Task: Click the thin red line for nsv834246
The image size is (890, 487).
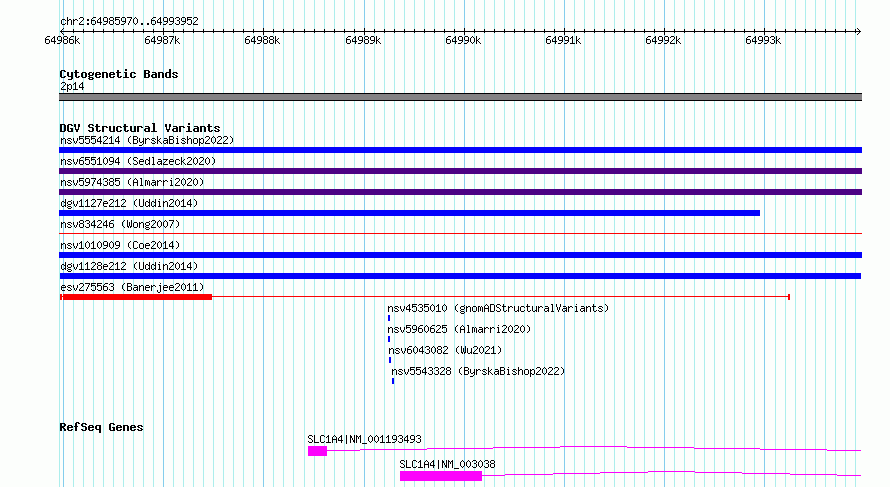Action: (x=460, y=233)
